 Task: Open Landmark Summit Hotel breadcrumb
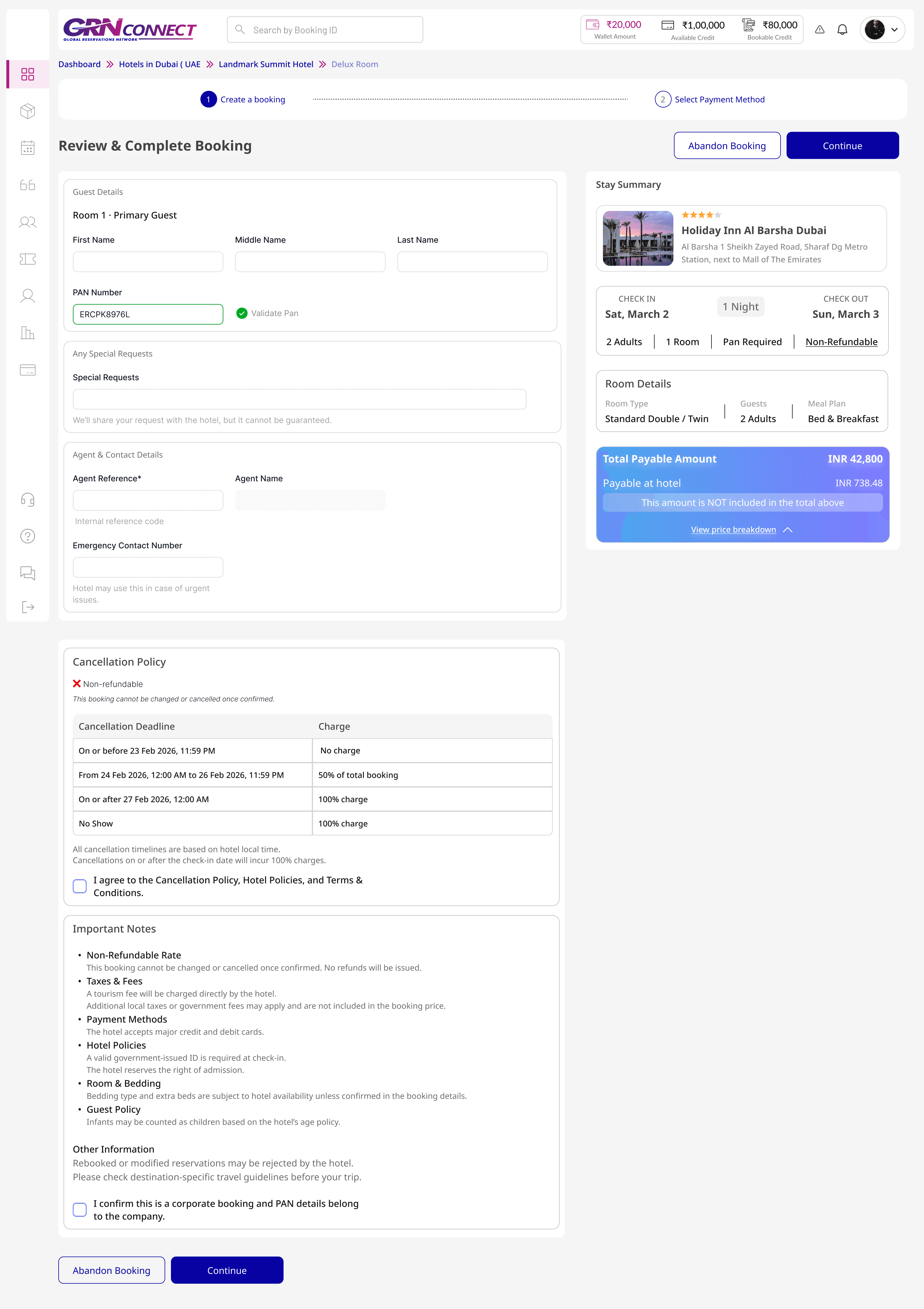[266, 64]
